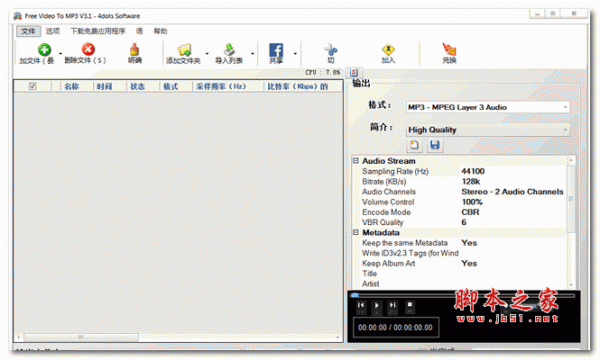Viewport: 600px width, 360px height.
Task: Click the Import List toolbar icon
Action: pos(229,50)
